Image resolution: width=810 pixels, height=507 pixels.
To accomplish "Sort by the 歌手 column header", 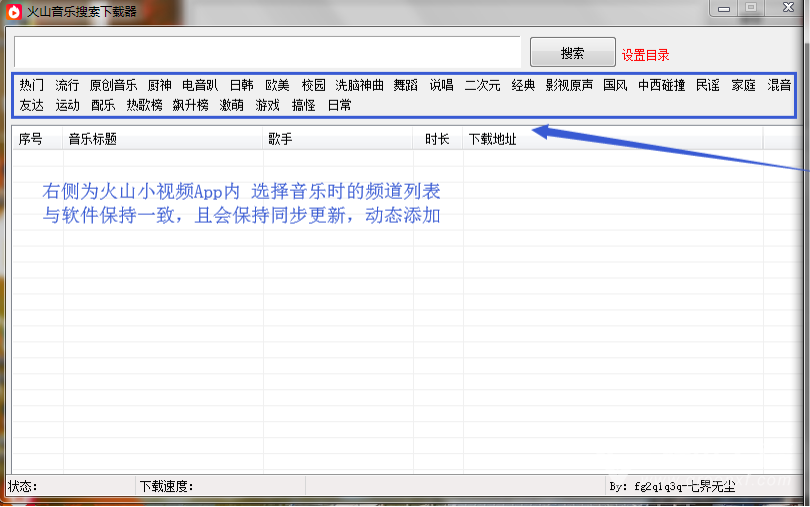I will tap(337, 139).
